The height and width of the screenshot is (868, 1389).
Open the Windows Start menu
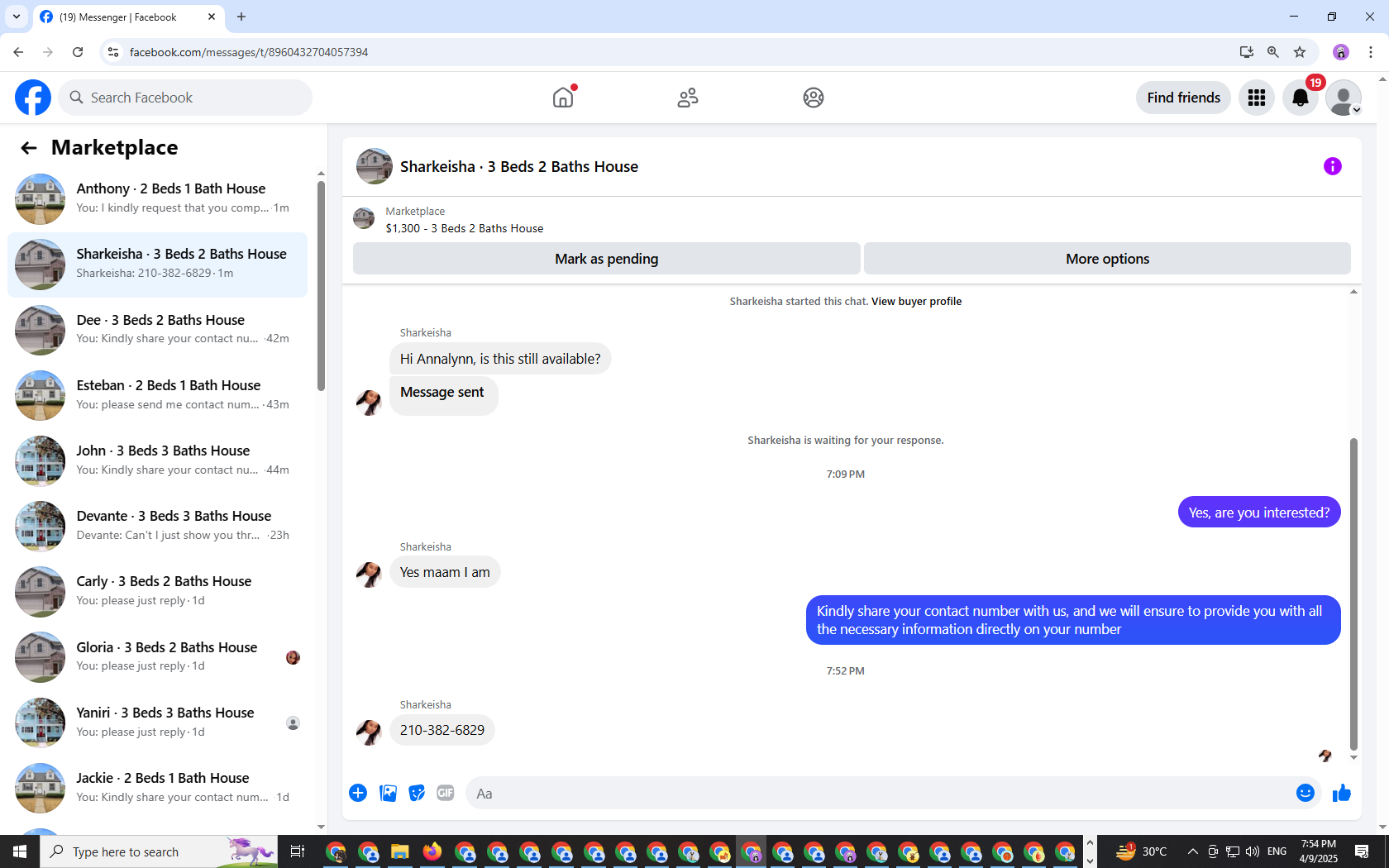pos(20,851)
